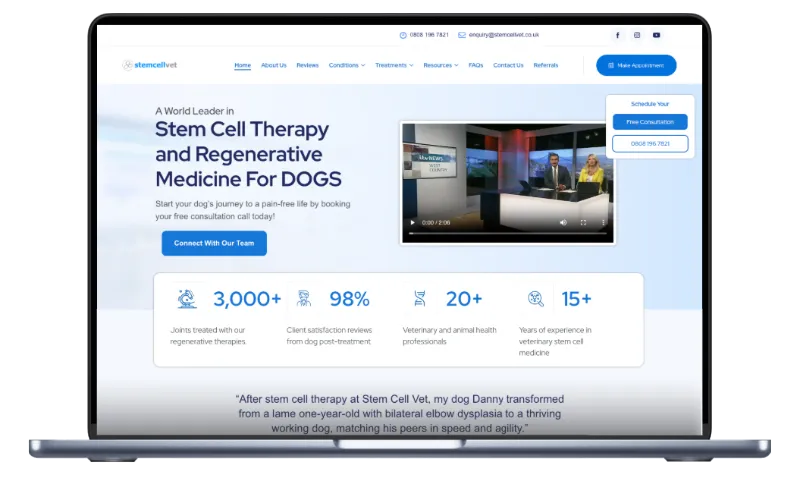Click the envelope email icon

tap(462, 35)
